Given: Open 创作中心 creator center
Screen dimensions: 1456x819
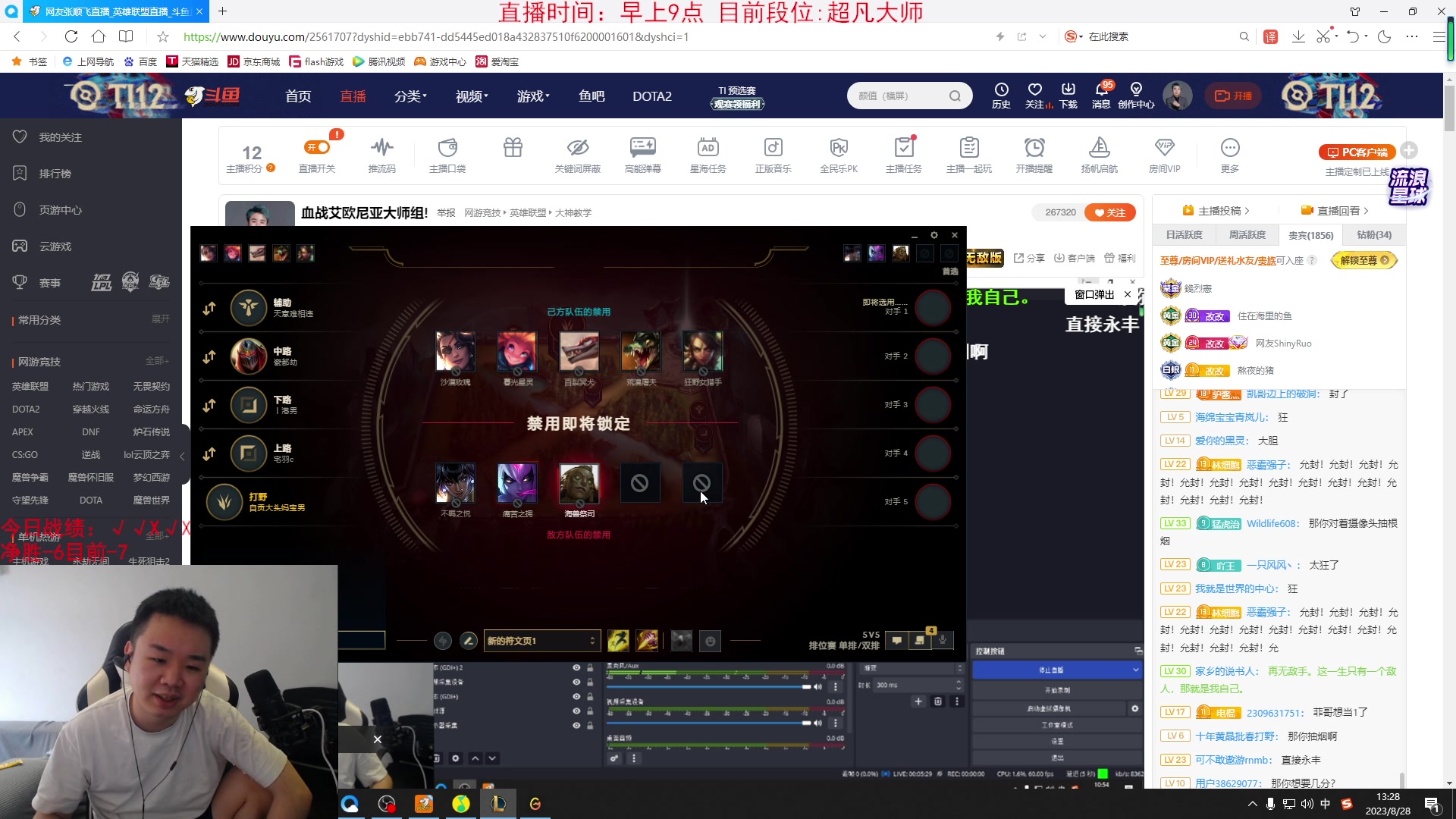Looking at the screenshot, I should pyautogui.click(x=1136, y=96).
